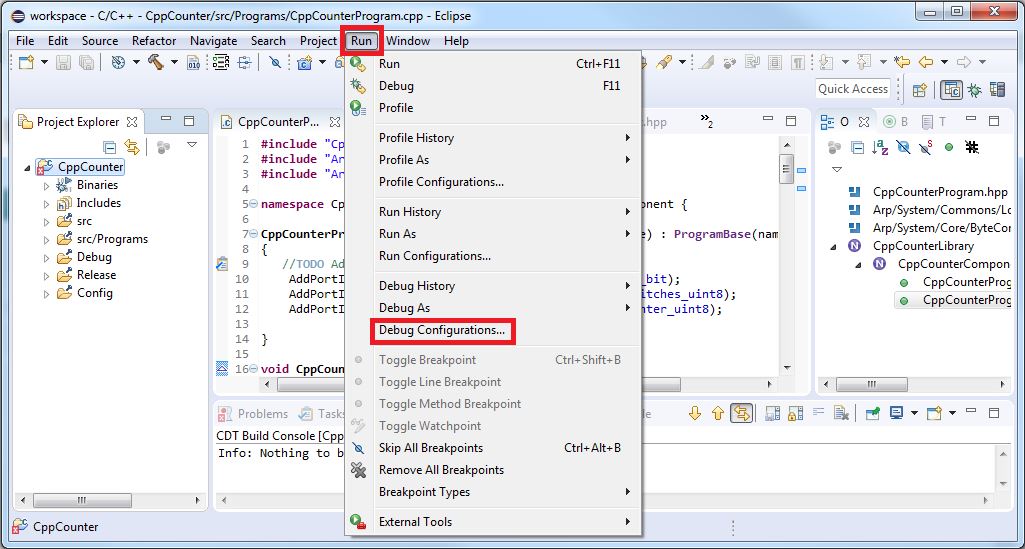The width and height of the screenshot is (1025, 549).
Task: Click the Pin Console icon
Action: click(x=872, y=413)
